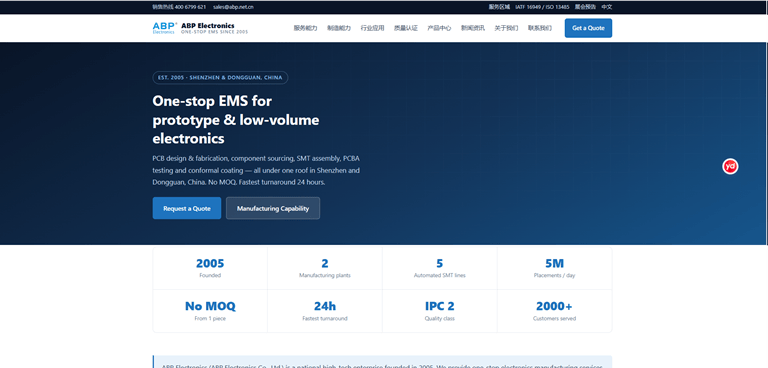The height and width of the screenshot is (368, 768).
Task: Open the 行业应用 menu item
Action: coord(372,28)
